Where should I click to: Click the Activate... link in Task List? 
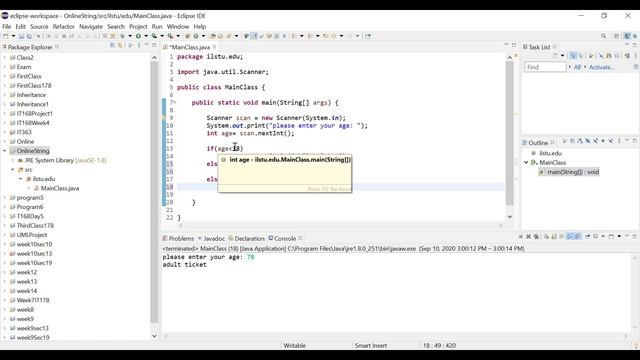point(601,67)
